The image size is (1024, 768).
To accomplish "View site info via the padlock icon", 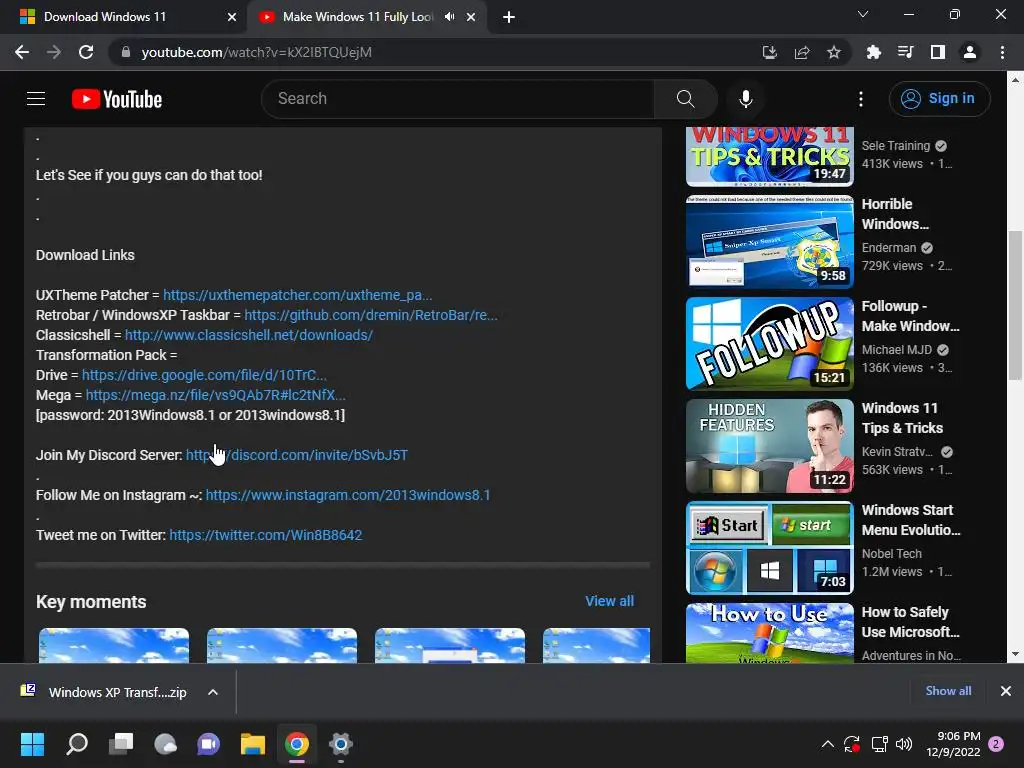I will [126, 52].
